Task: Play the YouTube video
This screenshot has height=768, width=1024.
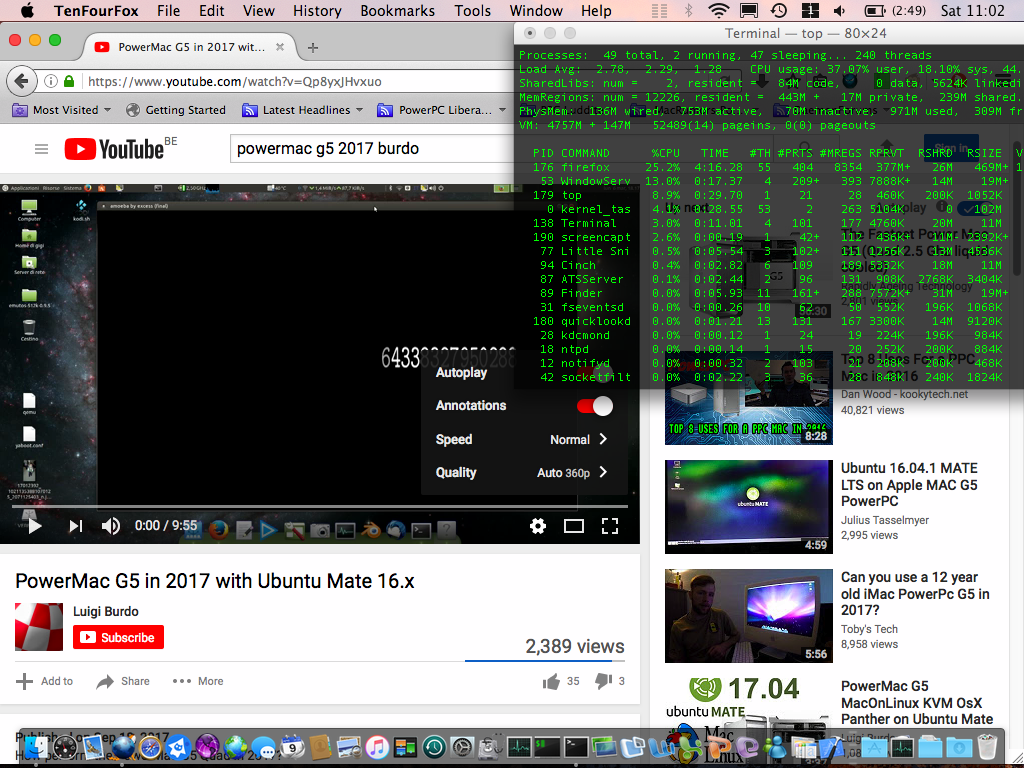Action: pos(35,526)
